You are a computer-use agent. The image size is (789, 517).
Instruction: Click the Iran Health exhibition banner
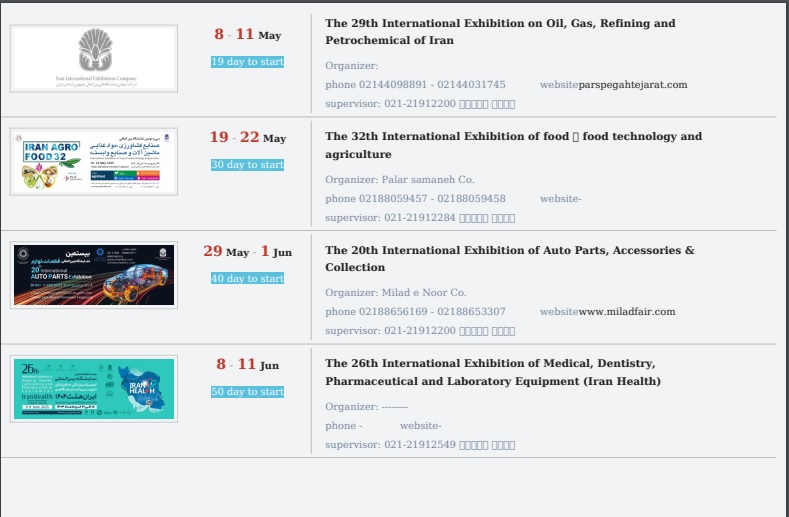[94, 388]
